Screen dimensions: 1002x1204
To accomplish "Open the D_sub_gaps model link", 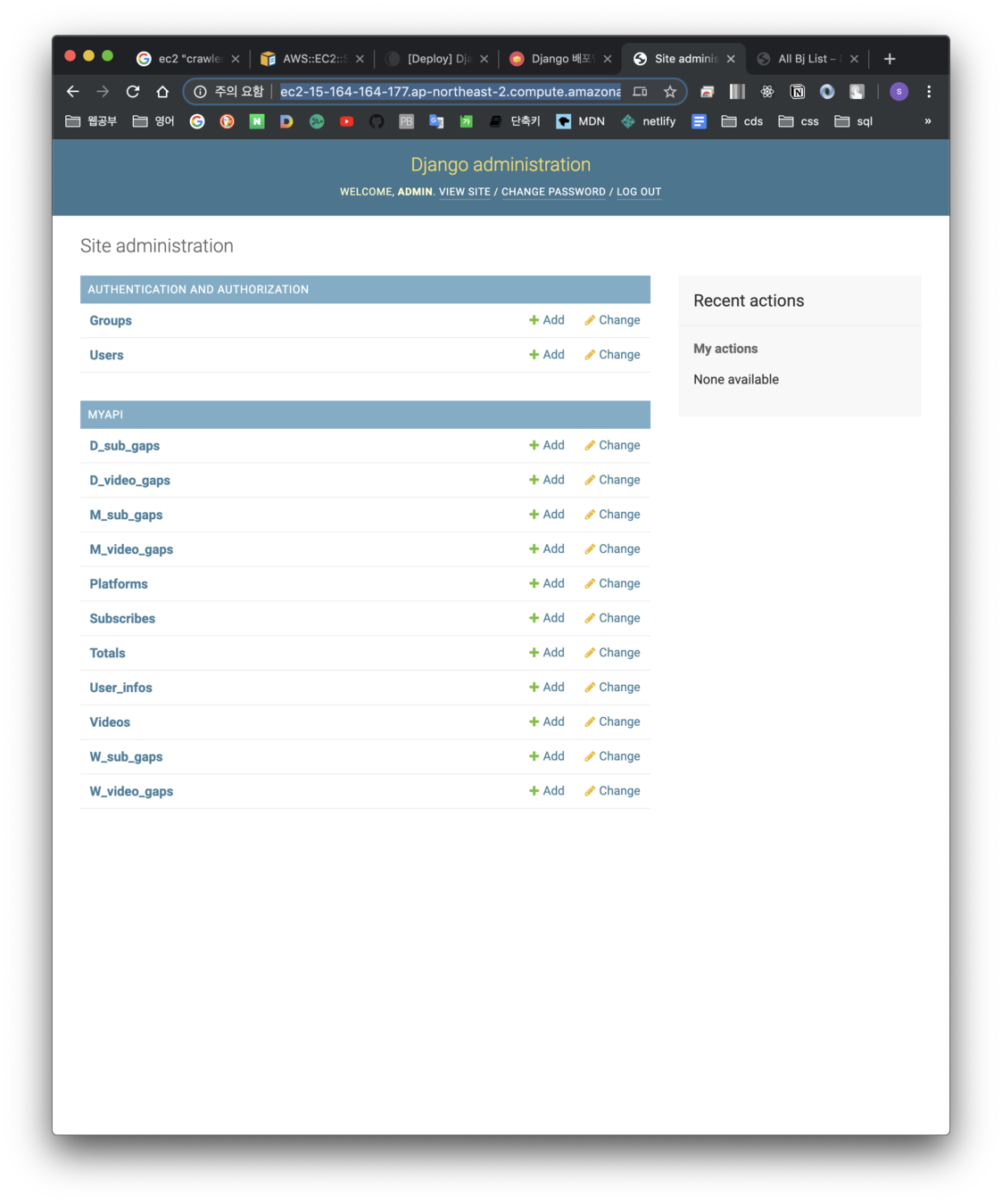I will [x=125, y=446].
